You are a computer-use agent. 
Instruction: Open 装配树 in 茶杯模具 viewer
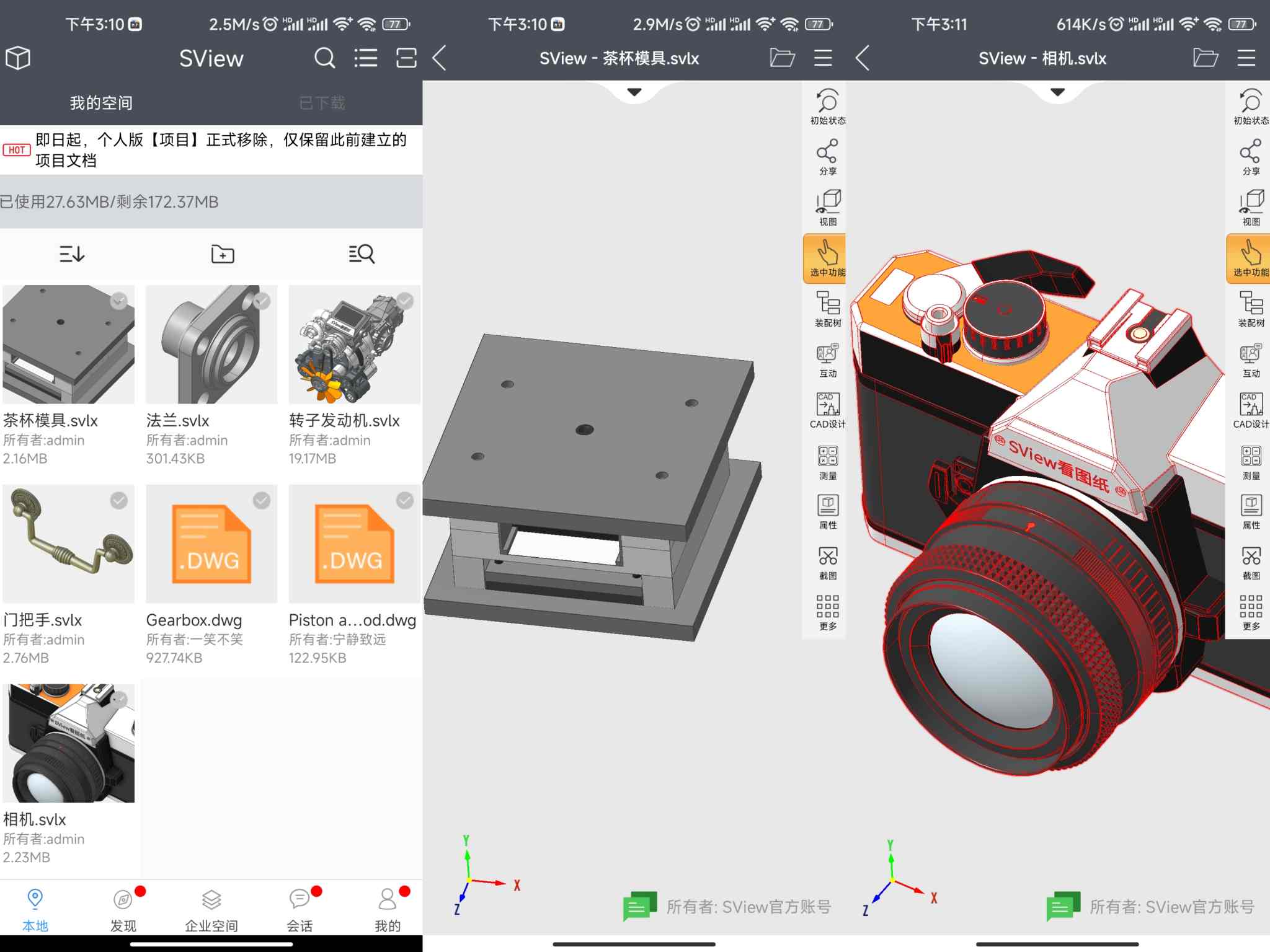(x=827, y=309)
